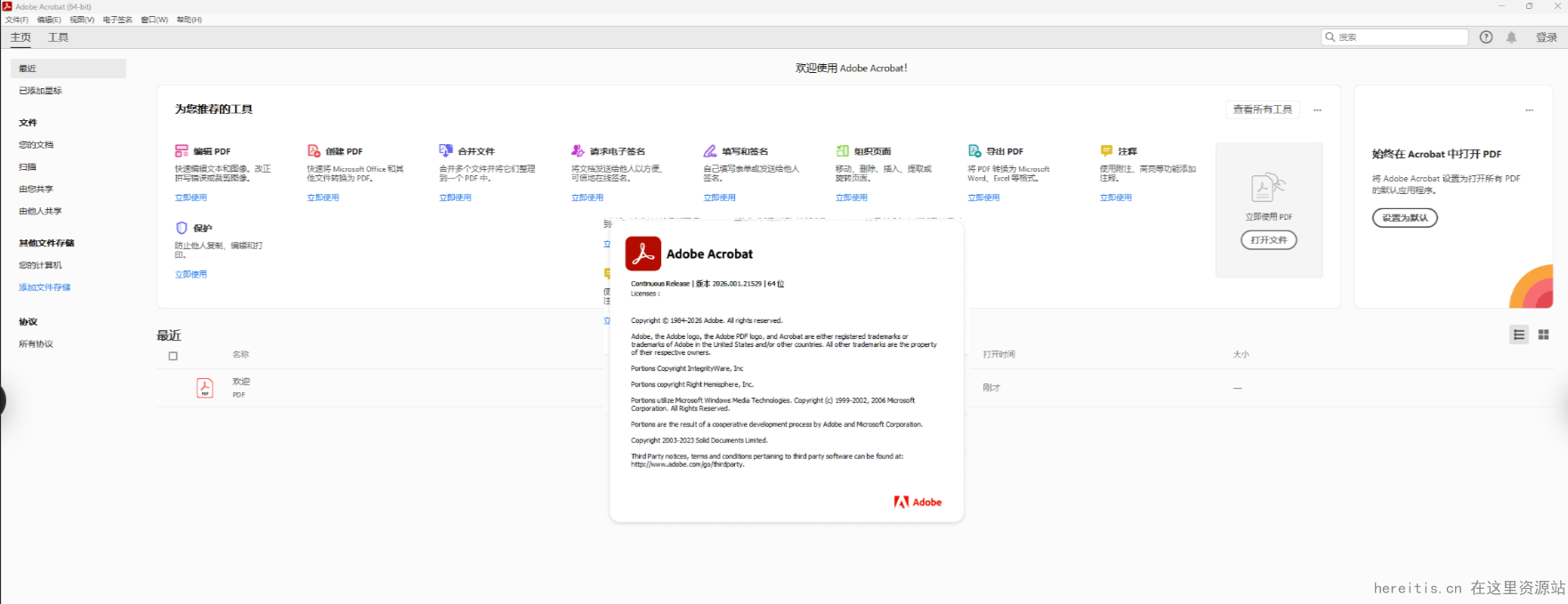Click 立即使用 under 合并文件
Image resolution: width=1568 pixels, height=604 pixels.
pos(455,197)
